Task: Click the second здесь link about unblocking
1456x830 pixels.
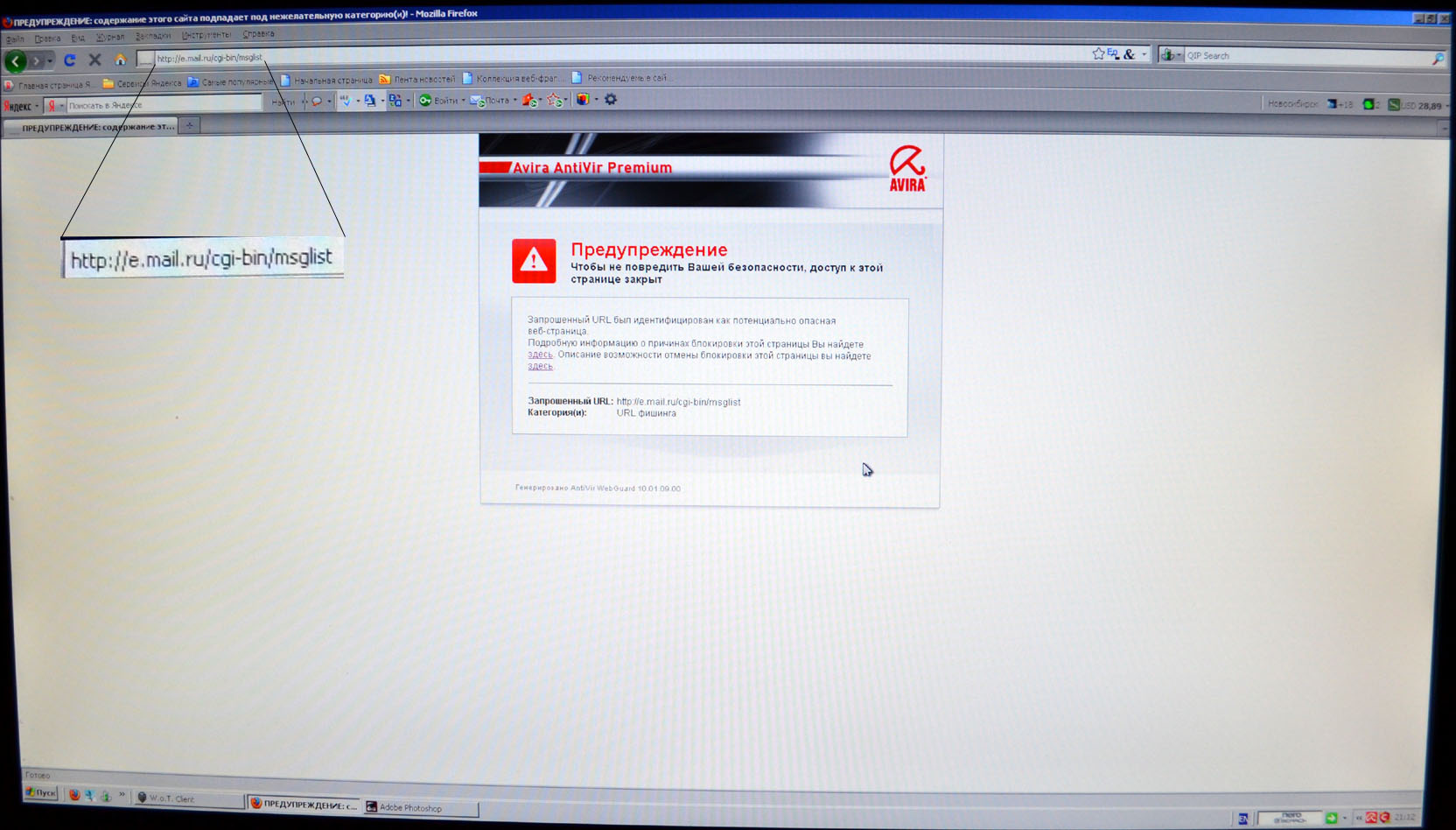Action: tap(540, 366)
